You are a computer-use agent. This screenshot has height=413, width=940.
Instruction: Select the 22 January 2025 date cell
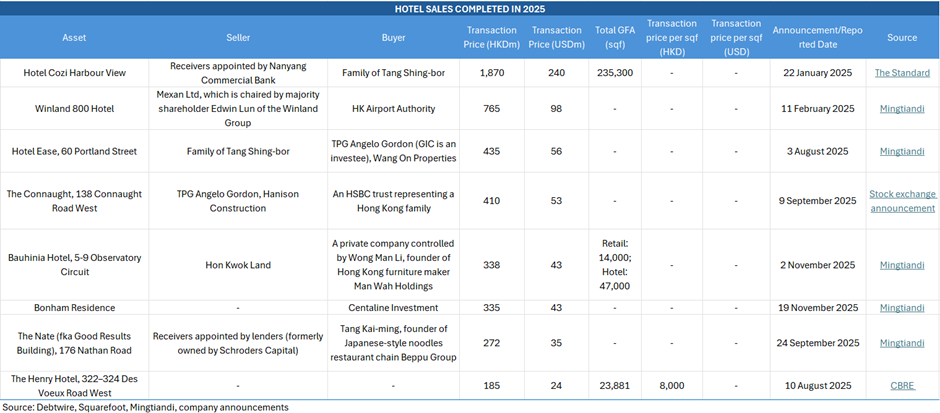tap(817, 73)
